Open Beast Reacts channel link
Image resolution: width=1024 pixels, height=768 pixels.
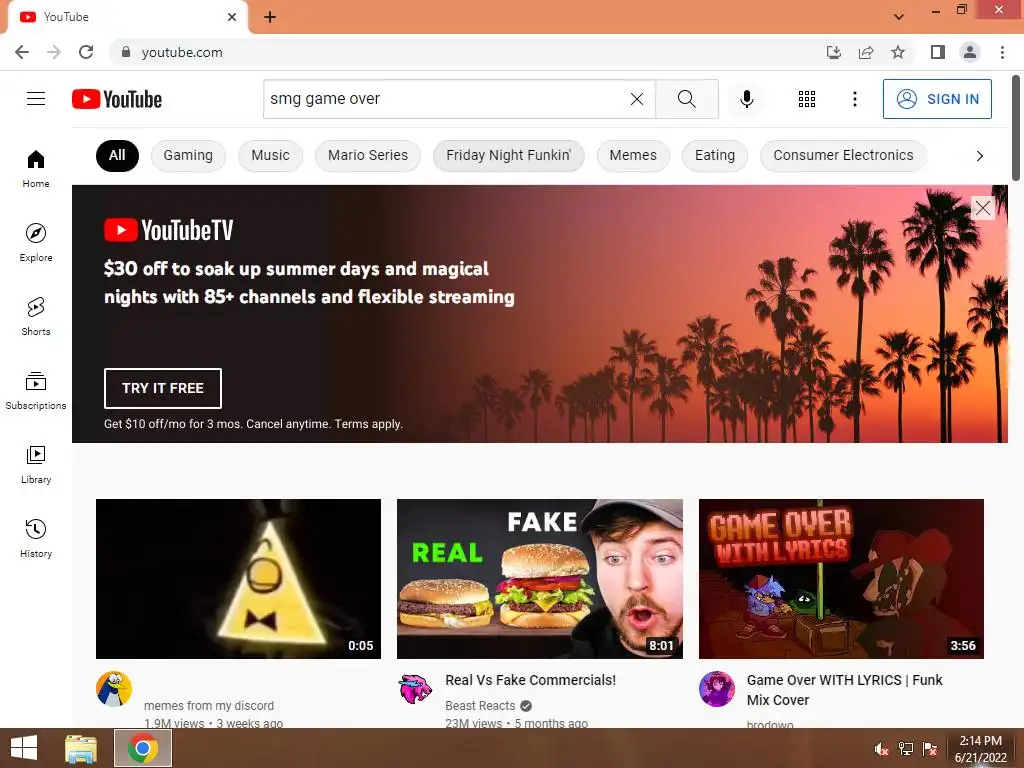click(x=480, y=705)
